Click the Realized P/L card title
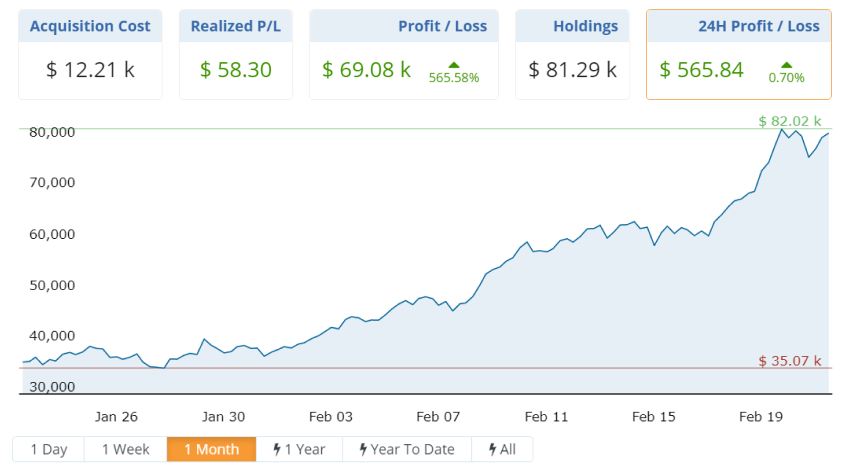This screenshot has height=471, width=851. click(x=236, y=26)
